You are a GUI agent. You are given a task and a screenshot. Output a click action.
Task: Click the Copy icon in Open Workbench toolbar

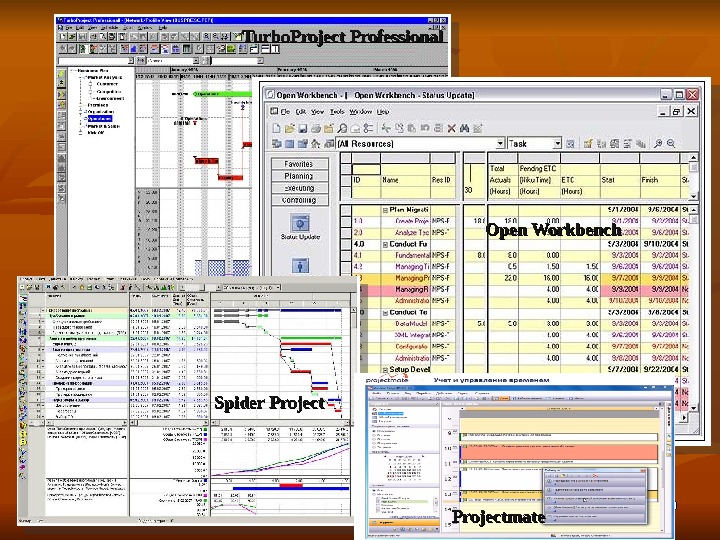[x=399, y=129]
